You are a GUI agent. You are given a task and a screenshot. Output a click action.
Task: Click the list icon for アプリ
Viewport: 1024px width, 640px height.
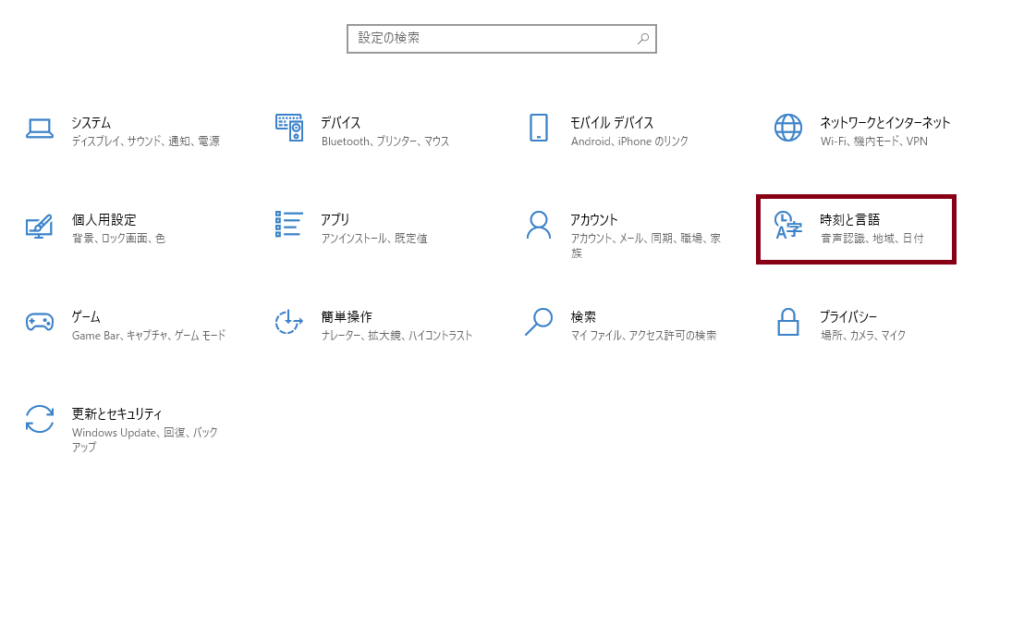coord(289,224)
